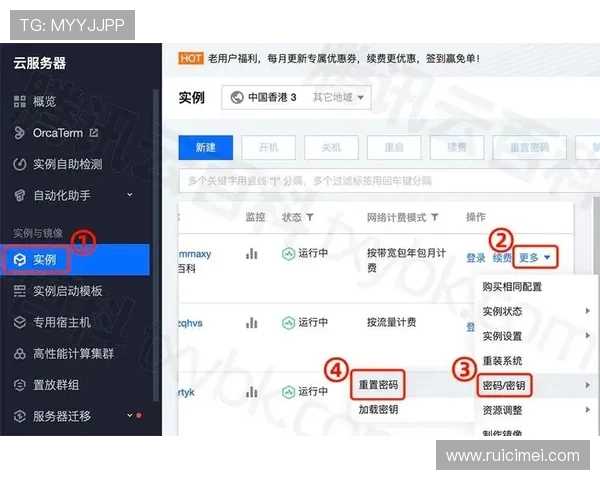Open the 老用户福利 promotion banner text

pyautogui.click(x=343, y=59)
